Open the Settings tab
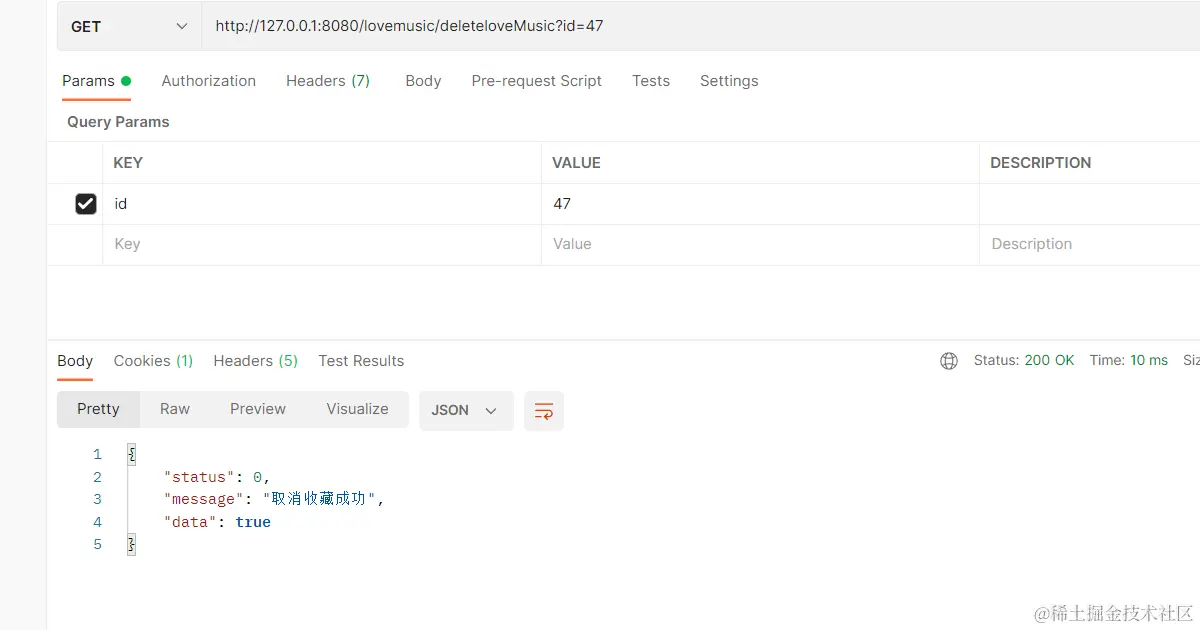The image size is (1200, 630). pyautogui.click(x=729, y=81)
